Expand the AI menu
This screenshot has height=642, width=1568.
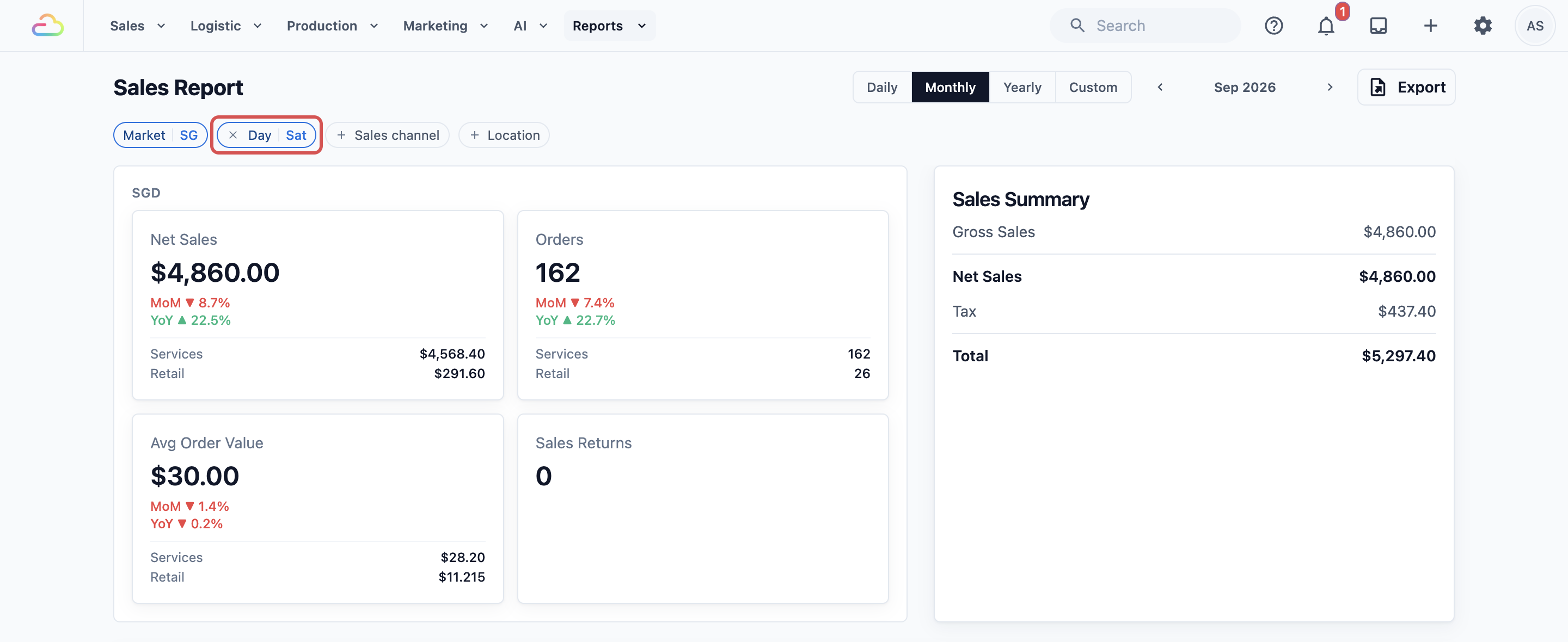tap(530, 26)
